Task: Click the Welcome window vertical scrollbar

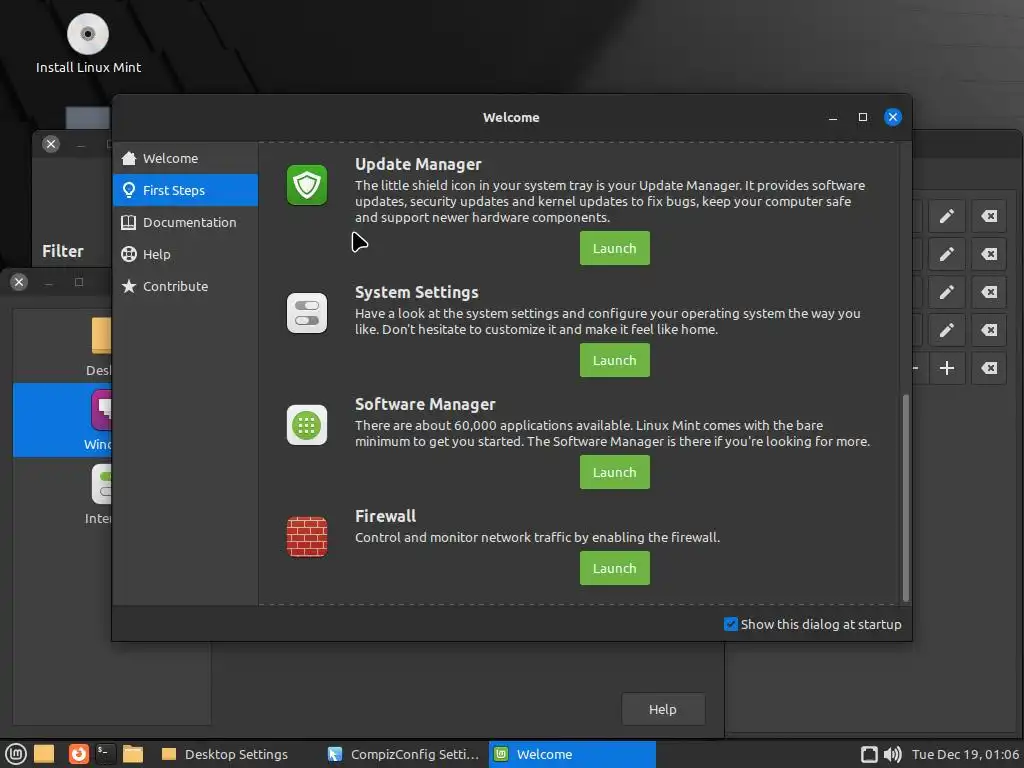Action: [905, 496]
